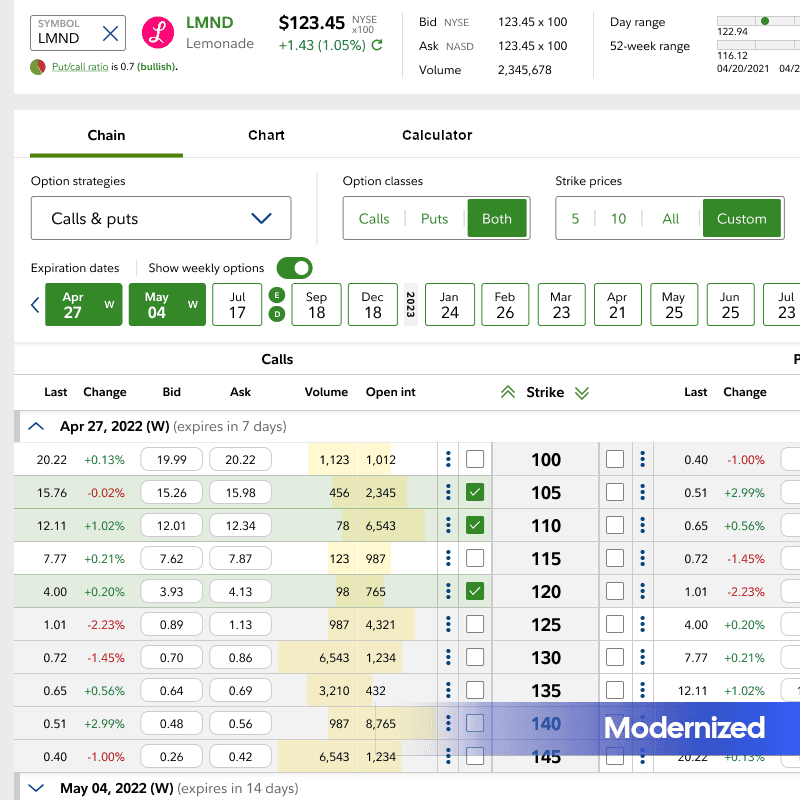Collapse the Apr 27, 2022 (W) section
This screenshot has width=800, height=800.
(x=36, y=426)
